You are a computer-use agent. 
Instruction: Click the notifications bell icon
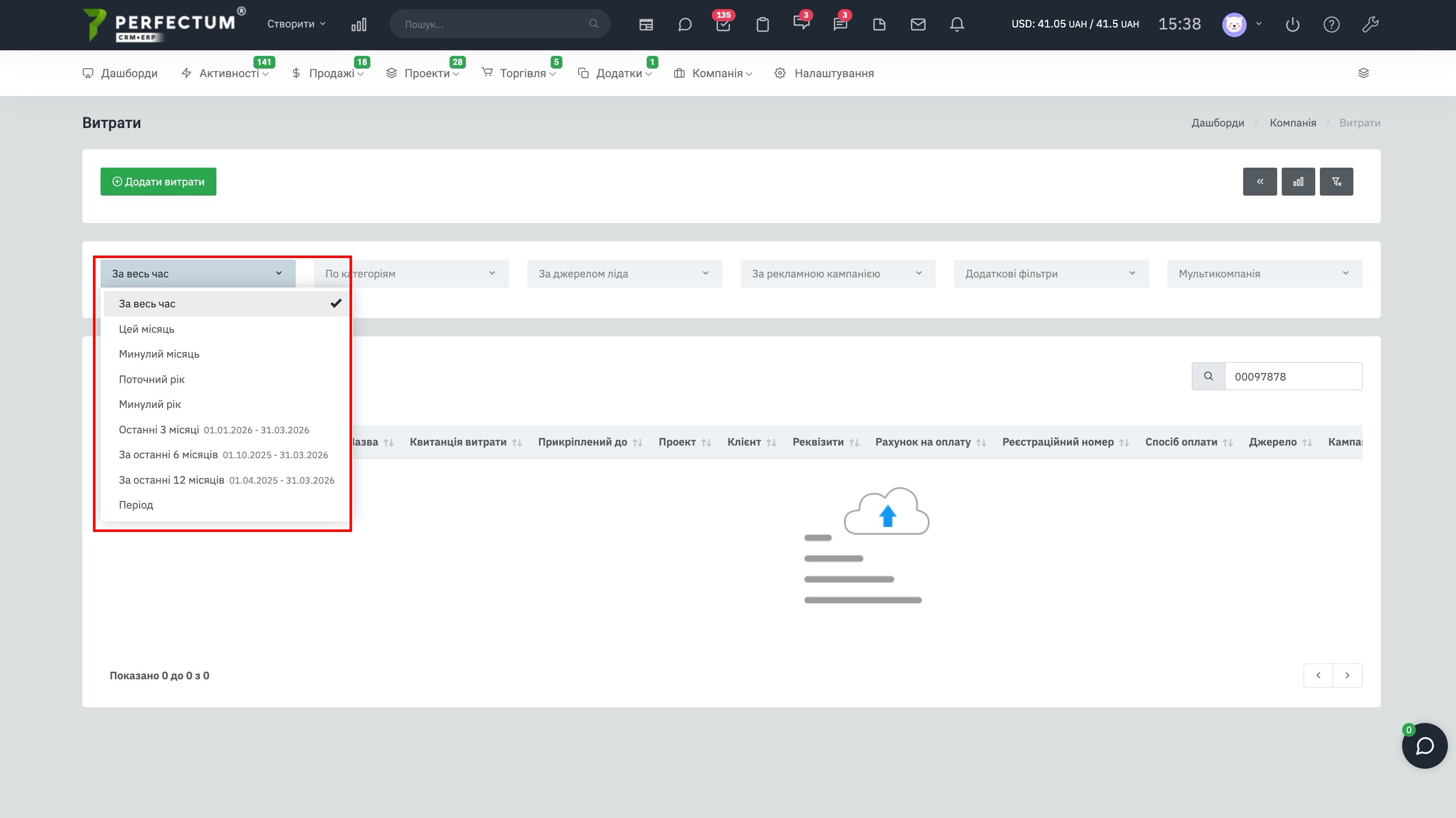point(956,24)
